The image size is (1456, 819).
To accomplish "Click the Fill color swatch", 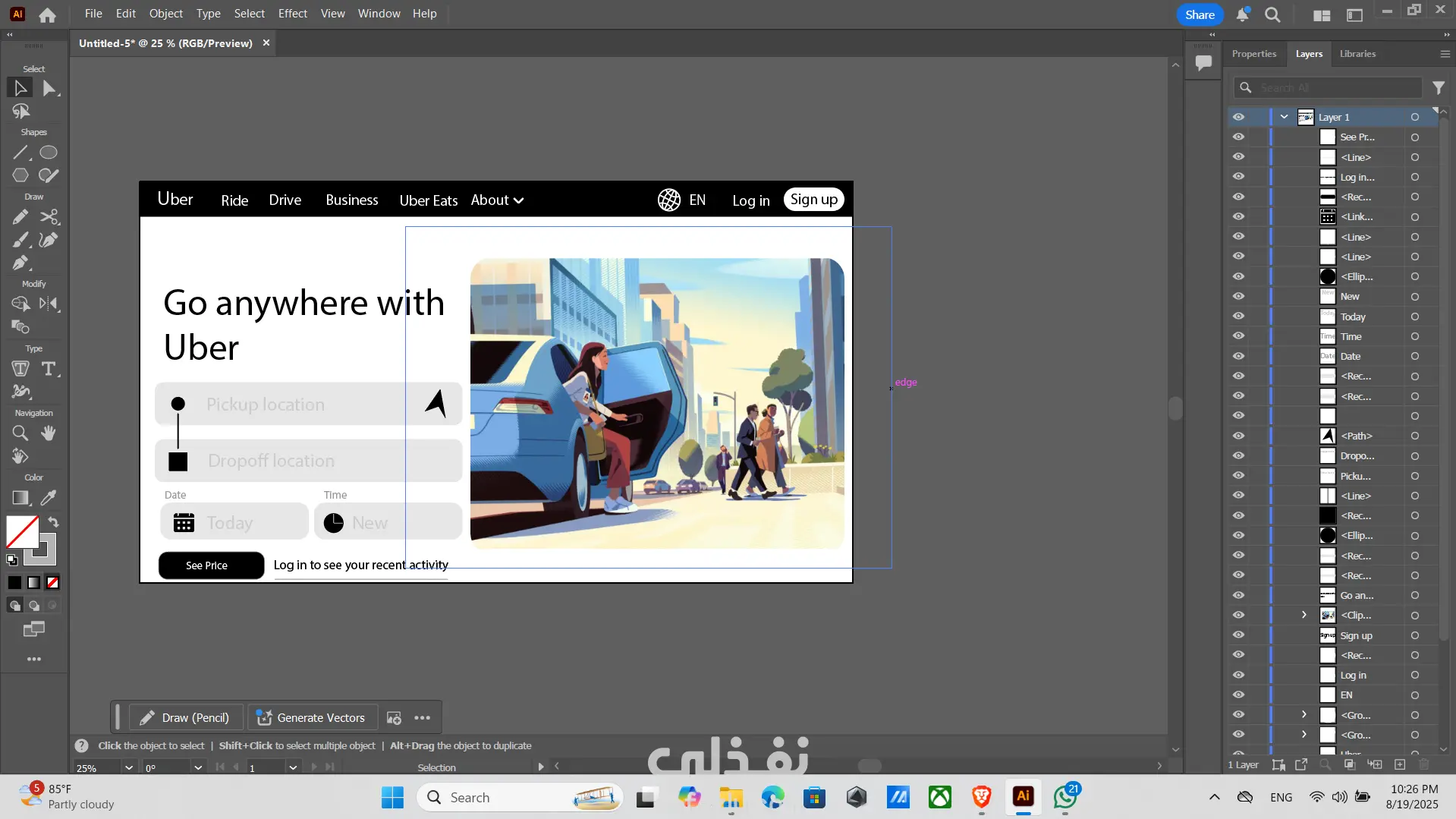I will pyautogui.click(x=23, y=532).
